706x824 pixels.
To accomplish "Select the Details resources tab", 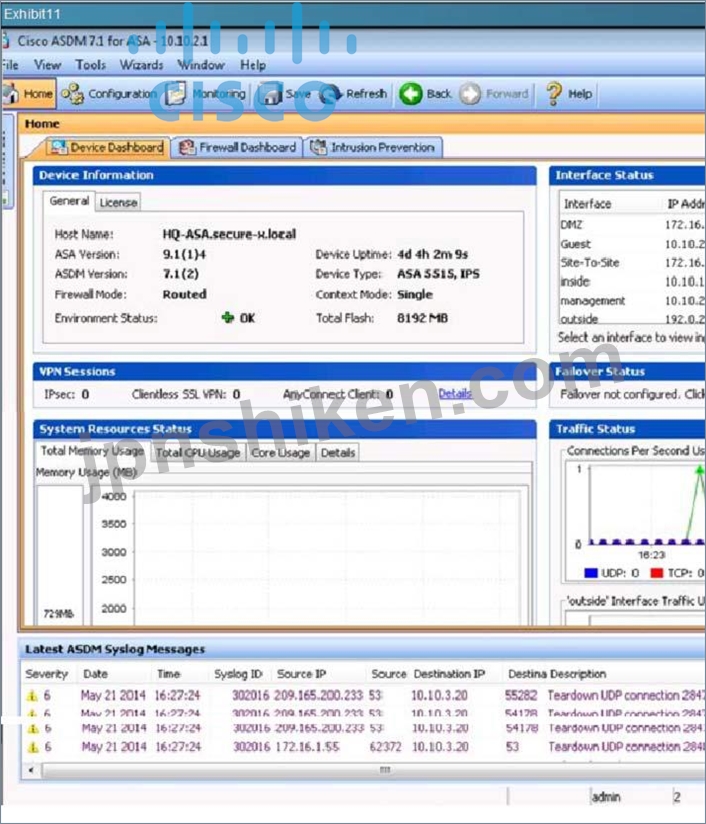I will click(x=337, y=452).
